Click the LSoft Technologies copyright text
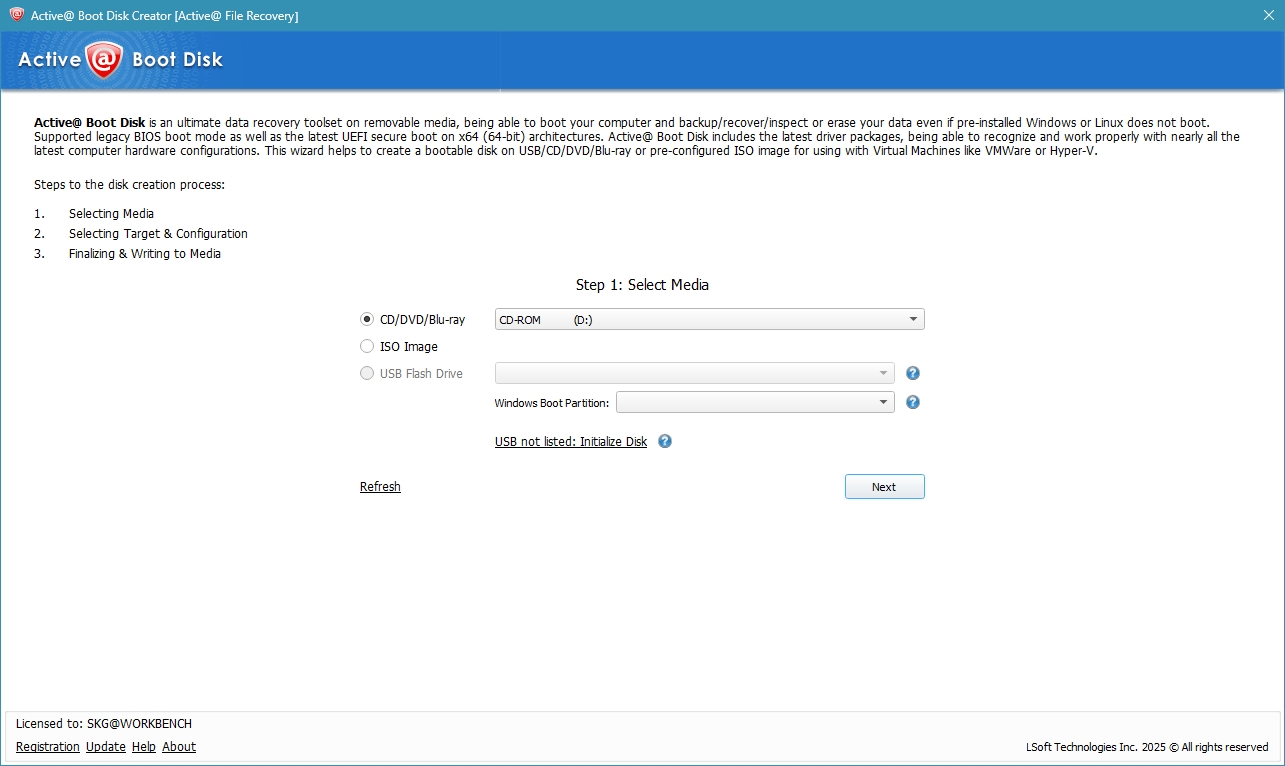The image size is (1285, 766). coord(1147,747)
